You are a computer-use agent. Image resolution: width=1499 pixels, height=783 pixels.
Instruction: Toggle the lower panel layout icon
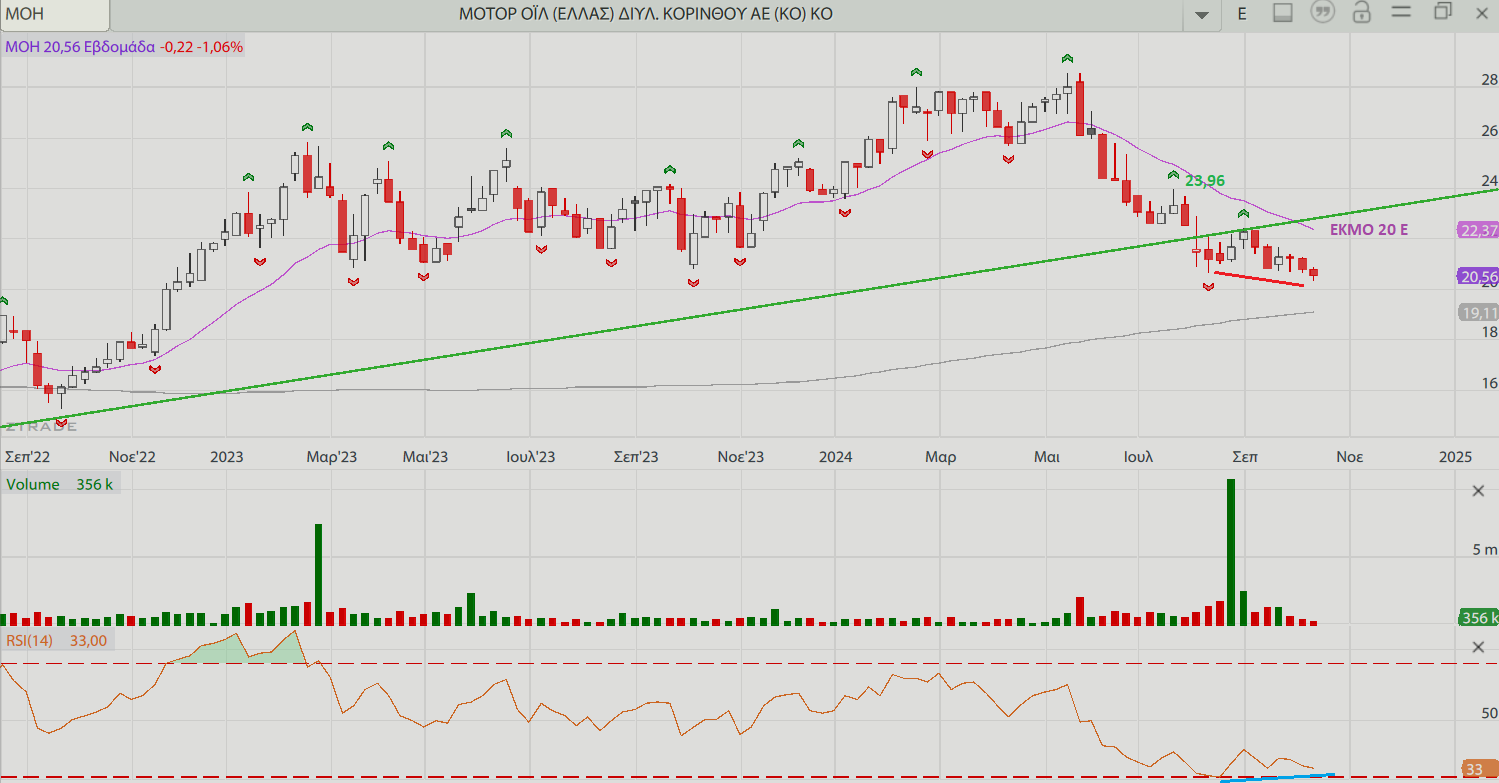pyautogui.click(x=1283, y=13)
